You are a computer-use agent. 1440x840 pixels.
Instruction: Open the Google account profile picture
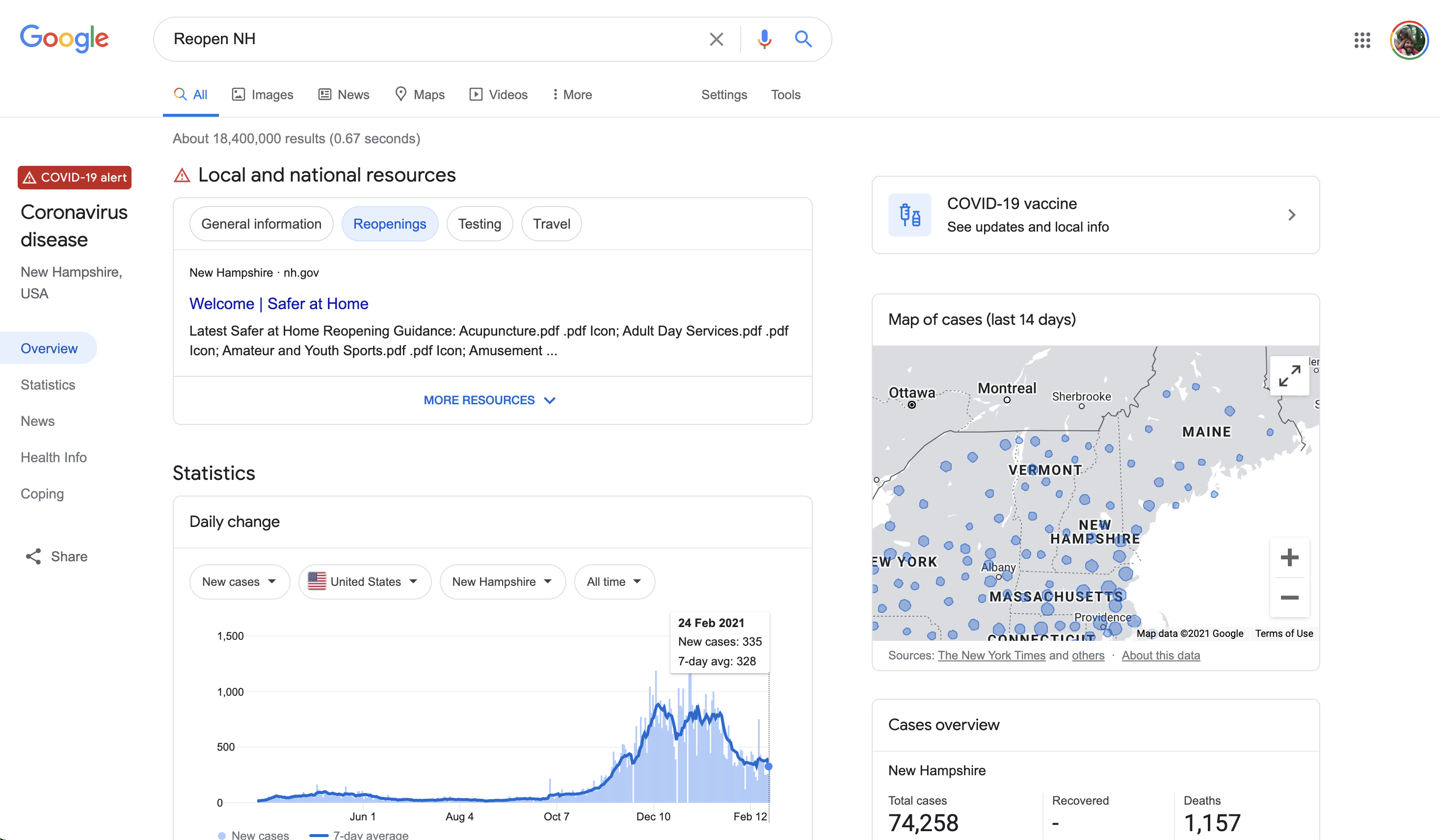tap(1409, 39)
